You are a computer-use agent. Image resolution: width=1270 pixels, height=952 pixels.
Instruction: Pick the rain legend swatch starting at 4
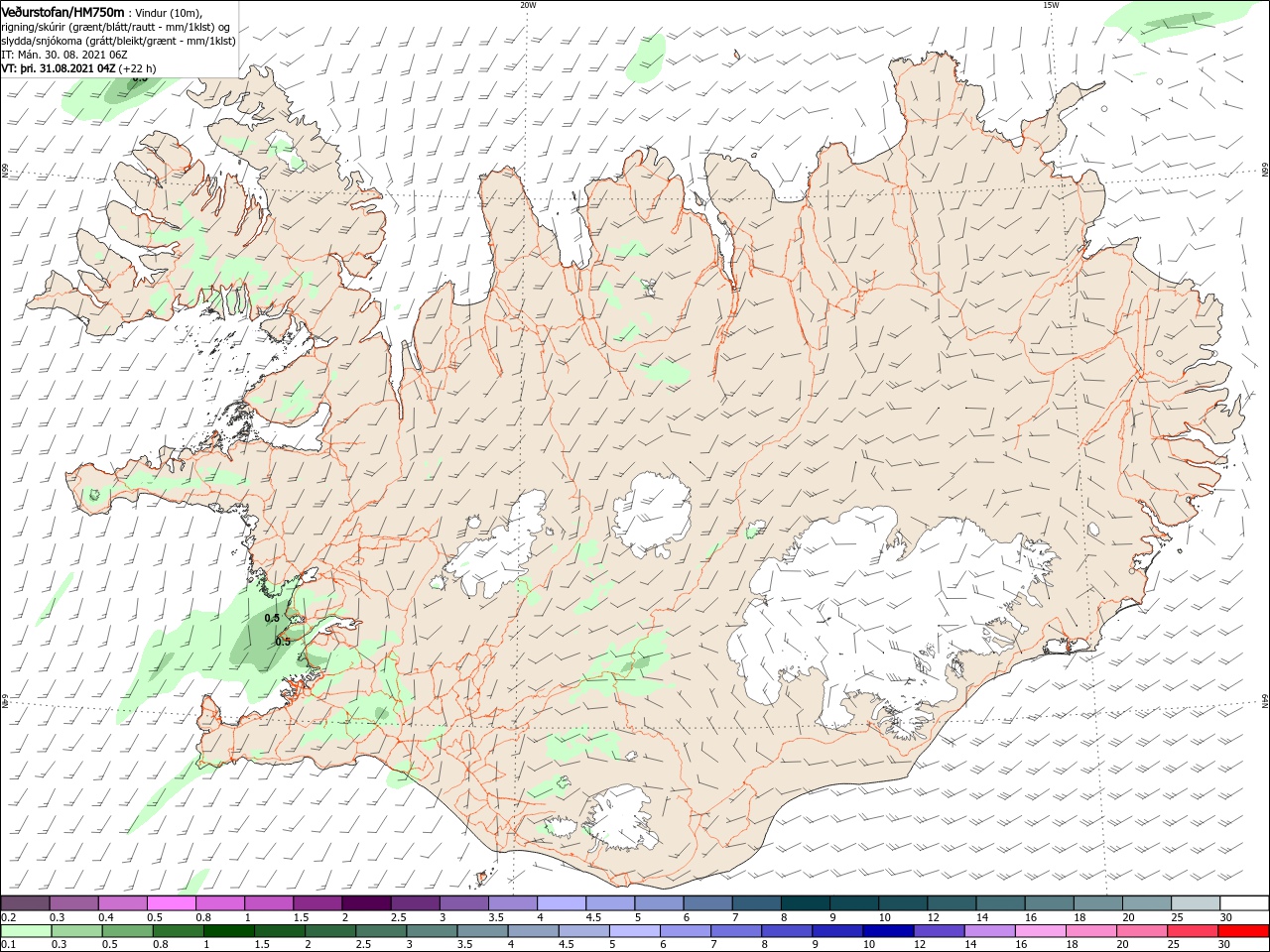532,931
